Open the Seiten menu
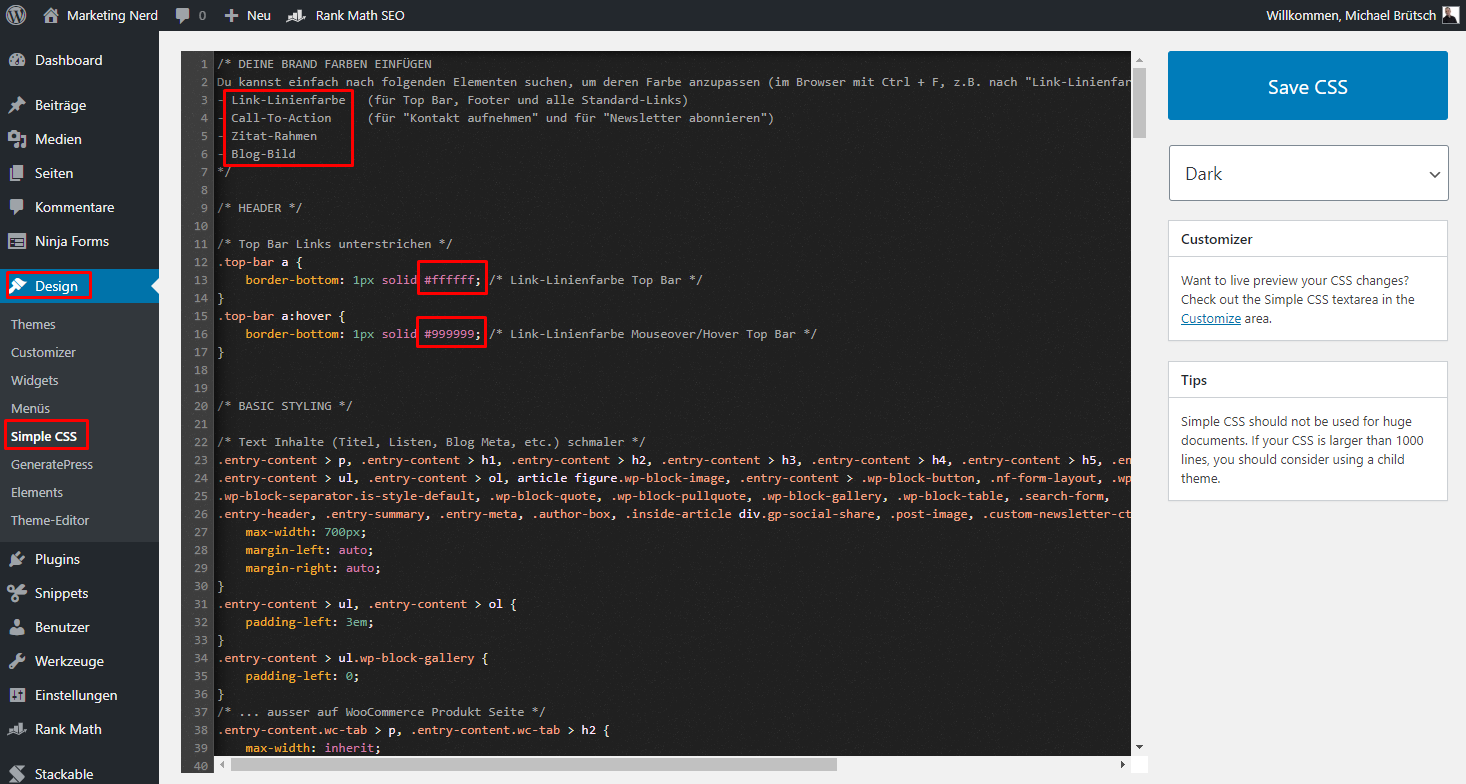The height and width of the screenshot is (784, 1466). click(79, 173)
